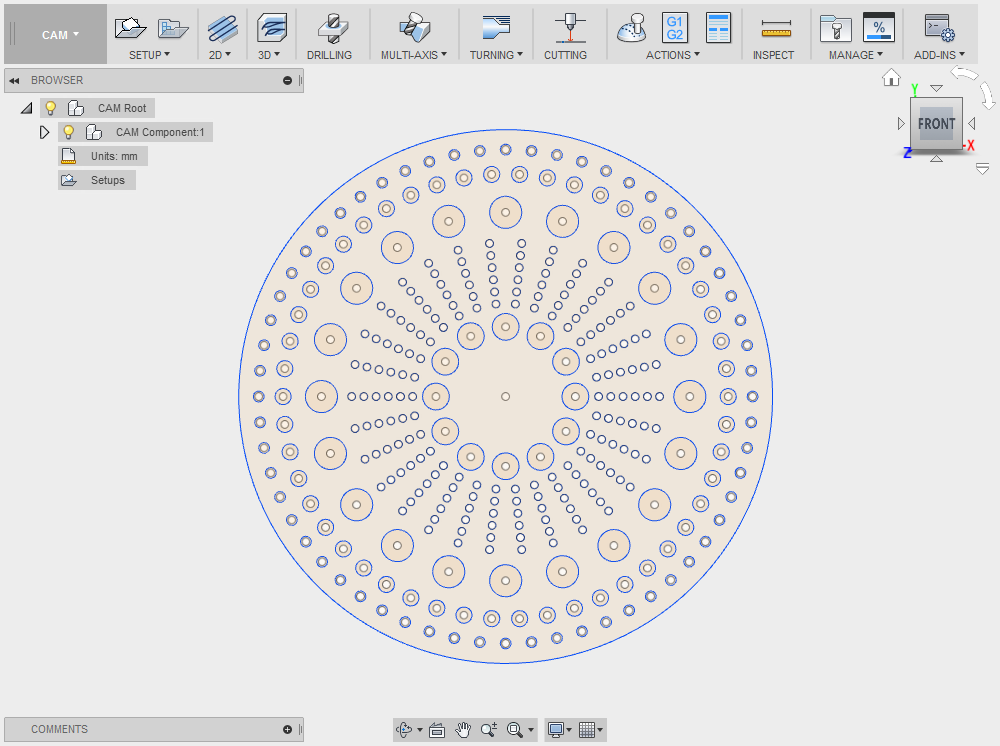Click the New Setup icon in toolbar
This screenshot has height=746, width=1000.
click(130, 27)
